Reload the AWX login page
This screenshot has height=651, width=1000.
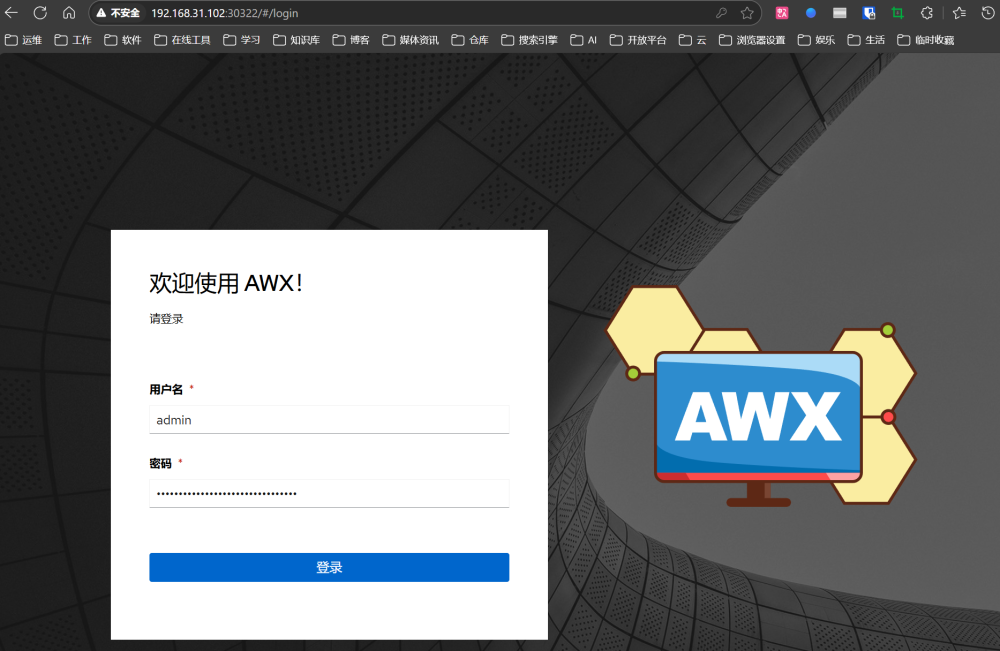pos(39,13)
